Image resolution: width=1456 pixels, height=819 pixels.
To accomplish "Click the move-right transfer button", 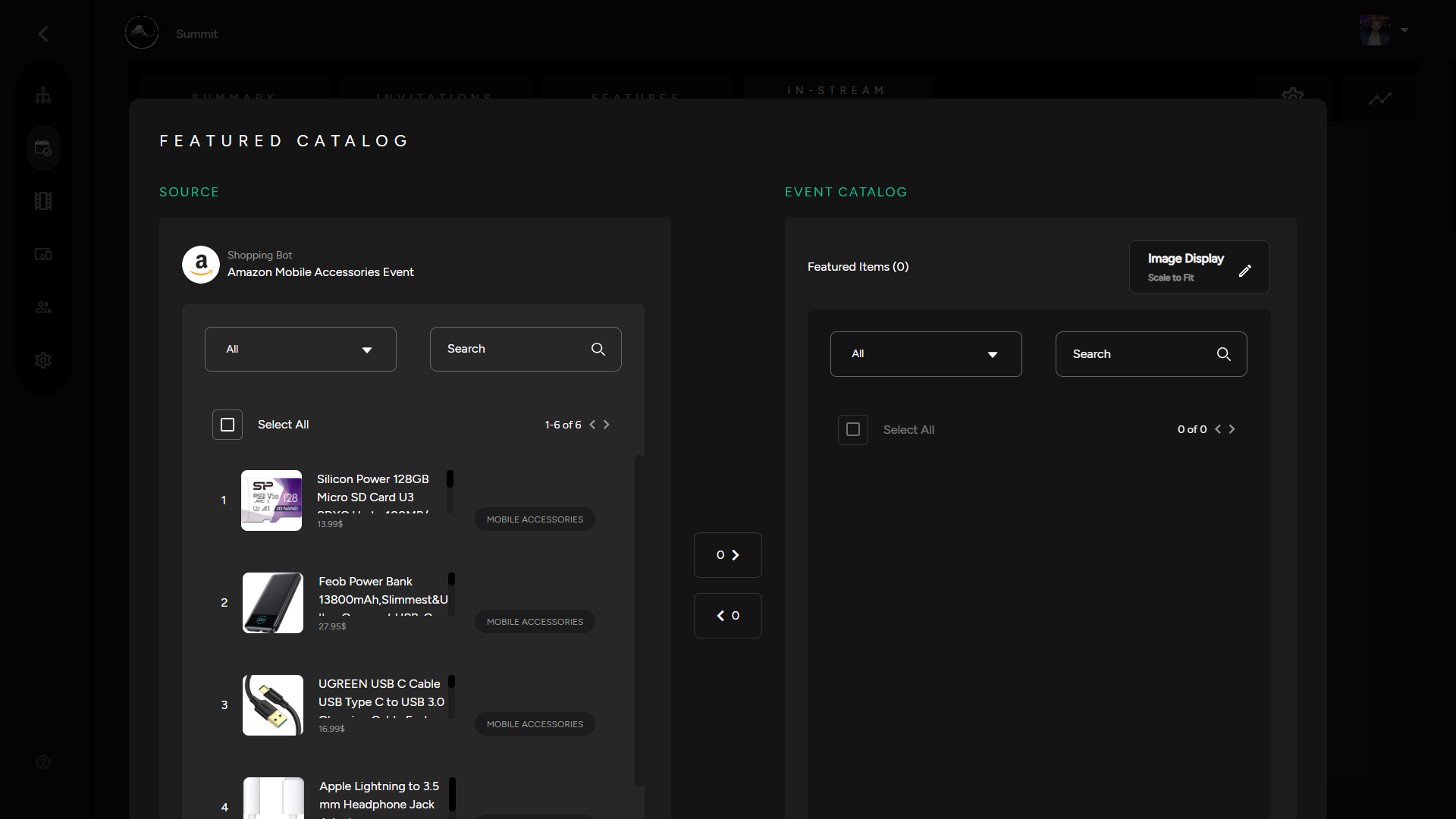I will (x=727, y=554).
